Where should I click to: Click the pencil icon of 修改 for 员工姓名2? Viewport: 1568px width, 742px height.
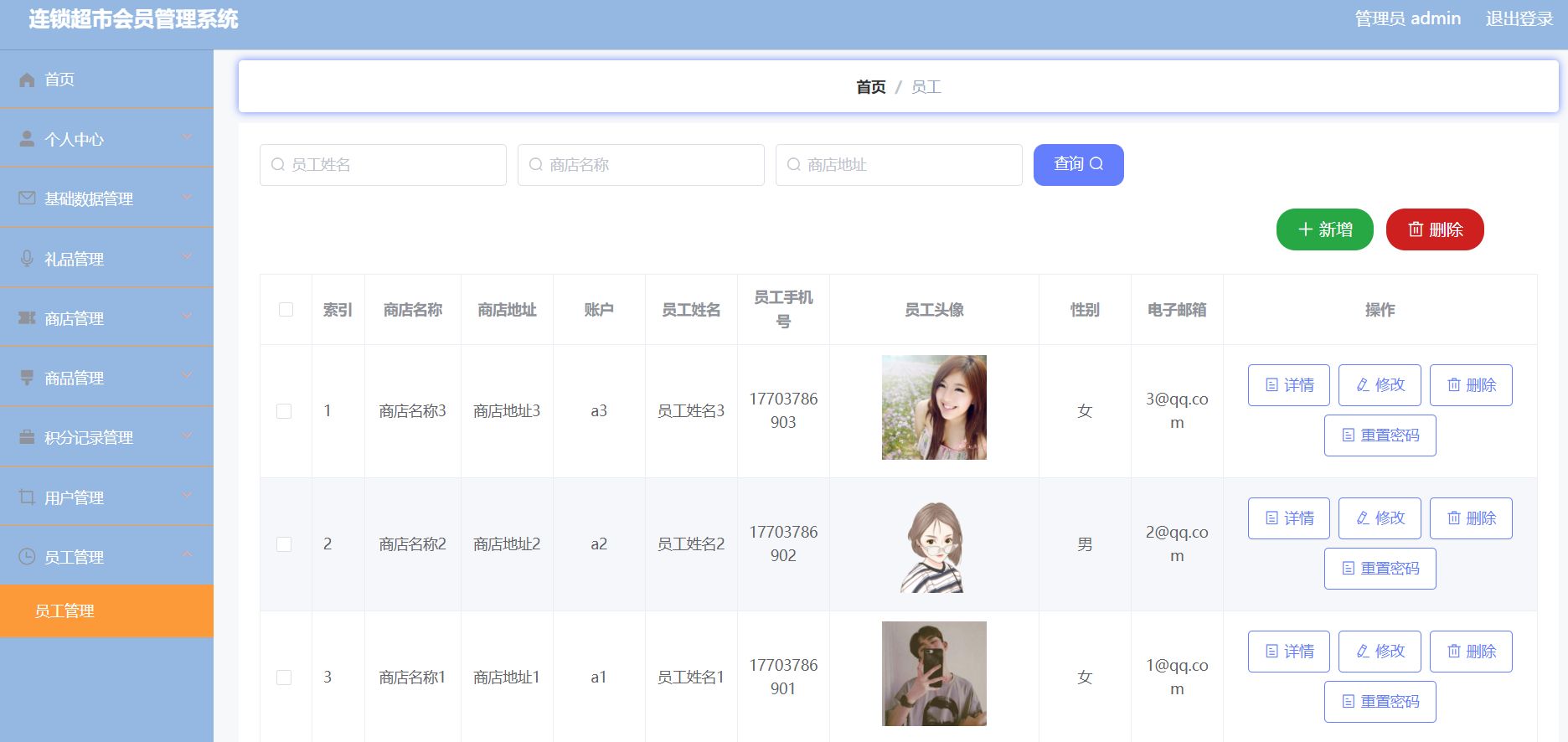click(1363, 518)
